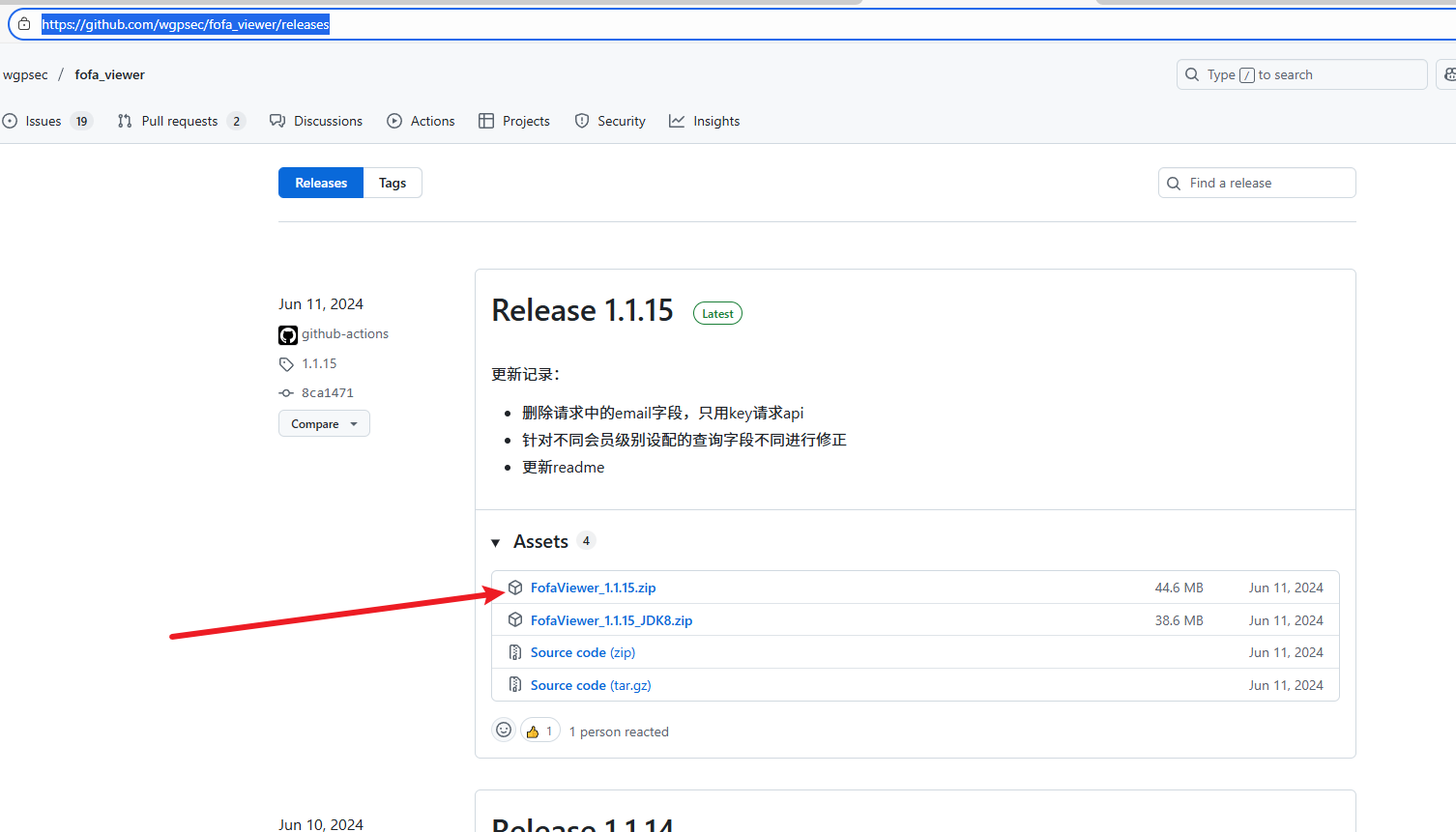Switch to the Tags view
Screen dimensions: 1456x832
coord(393,183)
